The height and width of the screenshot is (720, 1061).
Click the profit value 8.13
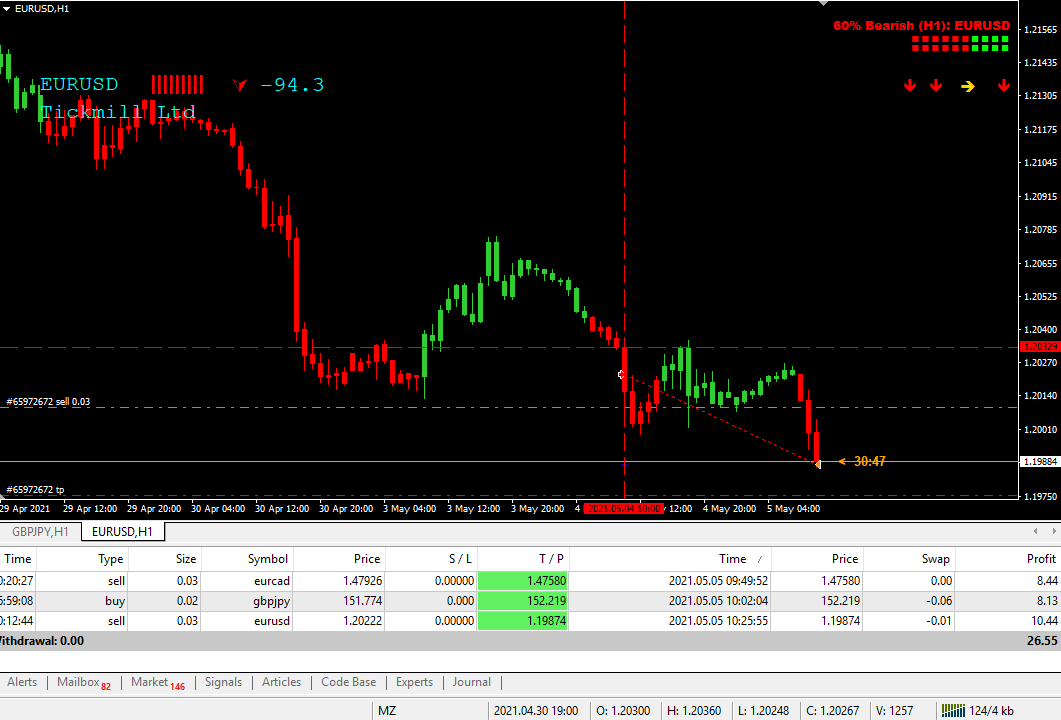point(1047,601)
